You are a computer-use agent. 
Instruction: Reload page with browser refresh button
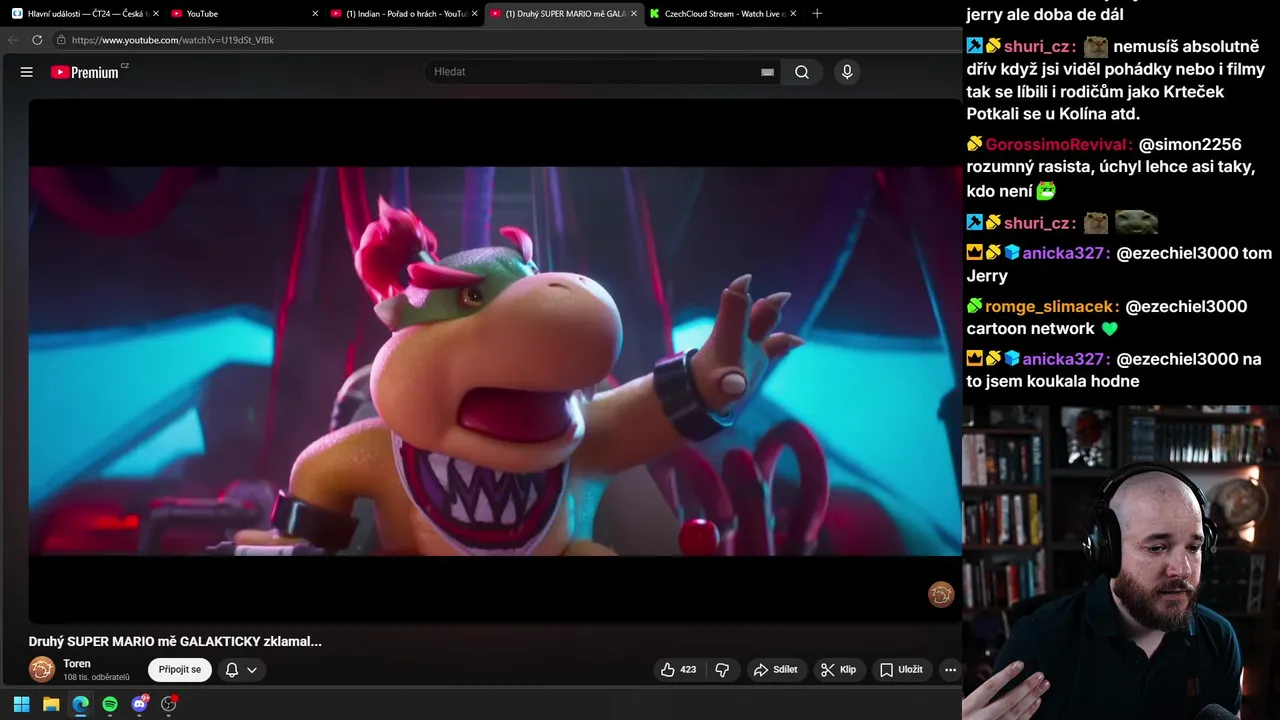[x=37, y=40]
